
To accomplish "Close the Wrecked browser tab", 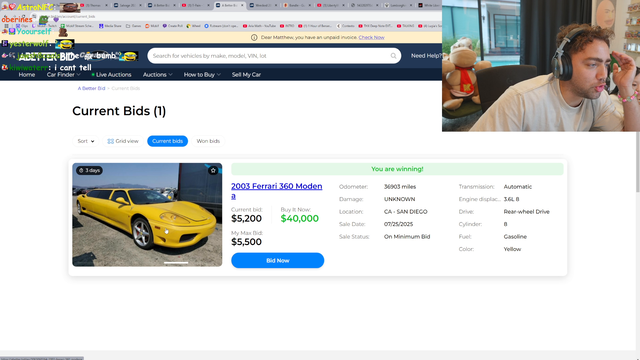I will click(275, 5).
